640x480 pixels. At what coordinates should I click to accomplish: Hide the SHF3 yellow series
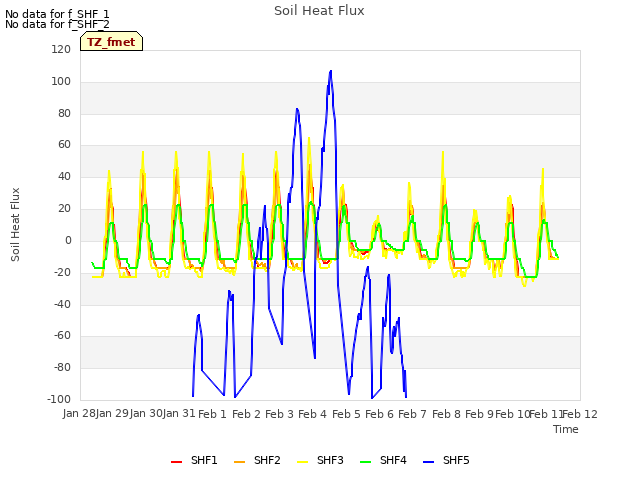[320, 460]
